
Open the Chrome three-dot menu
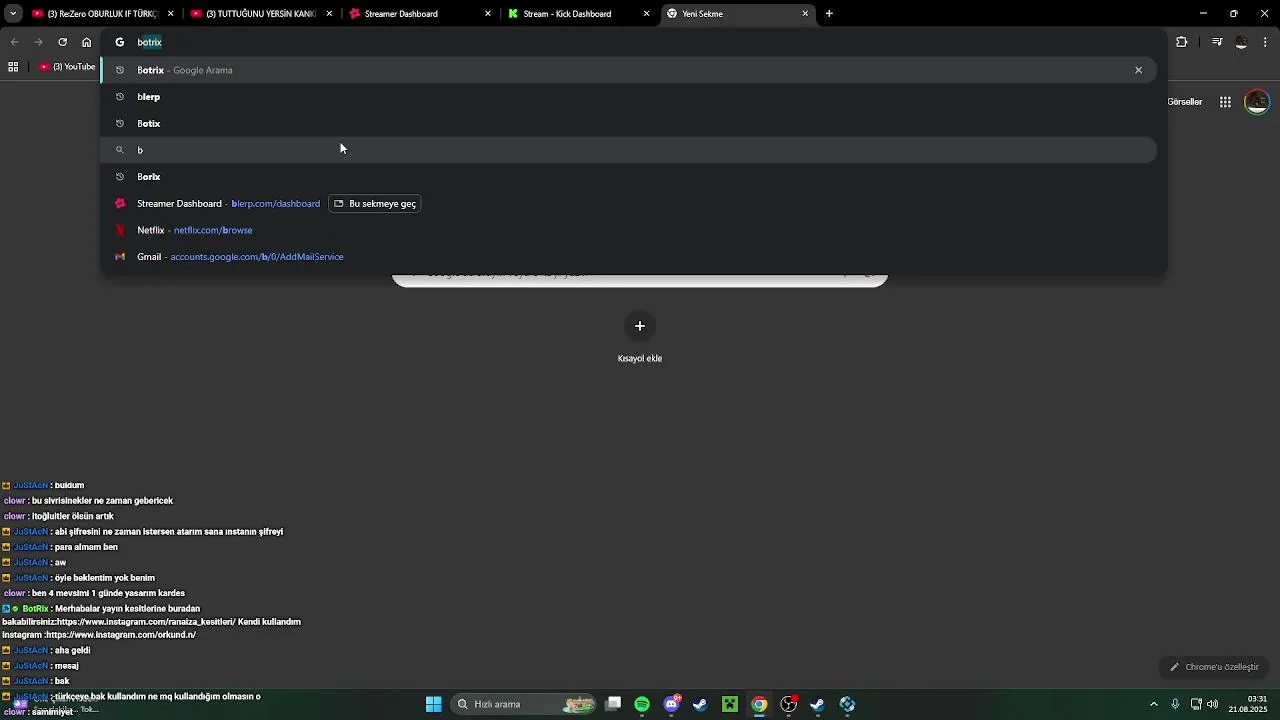click(1266, 42)
